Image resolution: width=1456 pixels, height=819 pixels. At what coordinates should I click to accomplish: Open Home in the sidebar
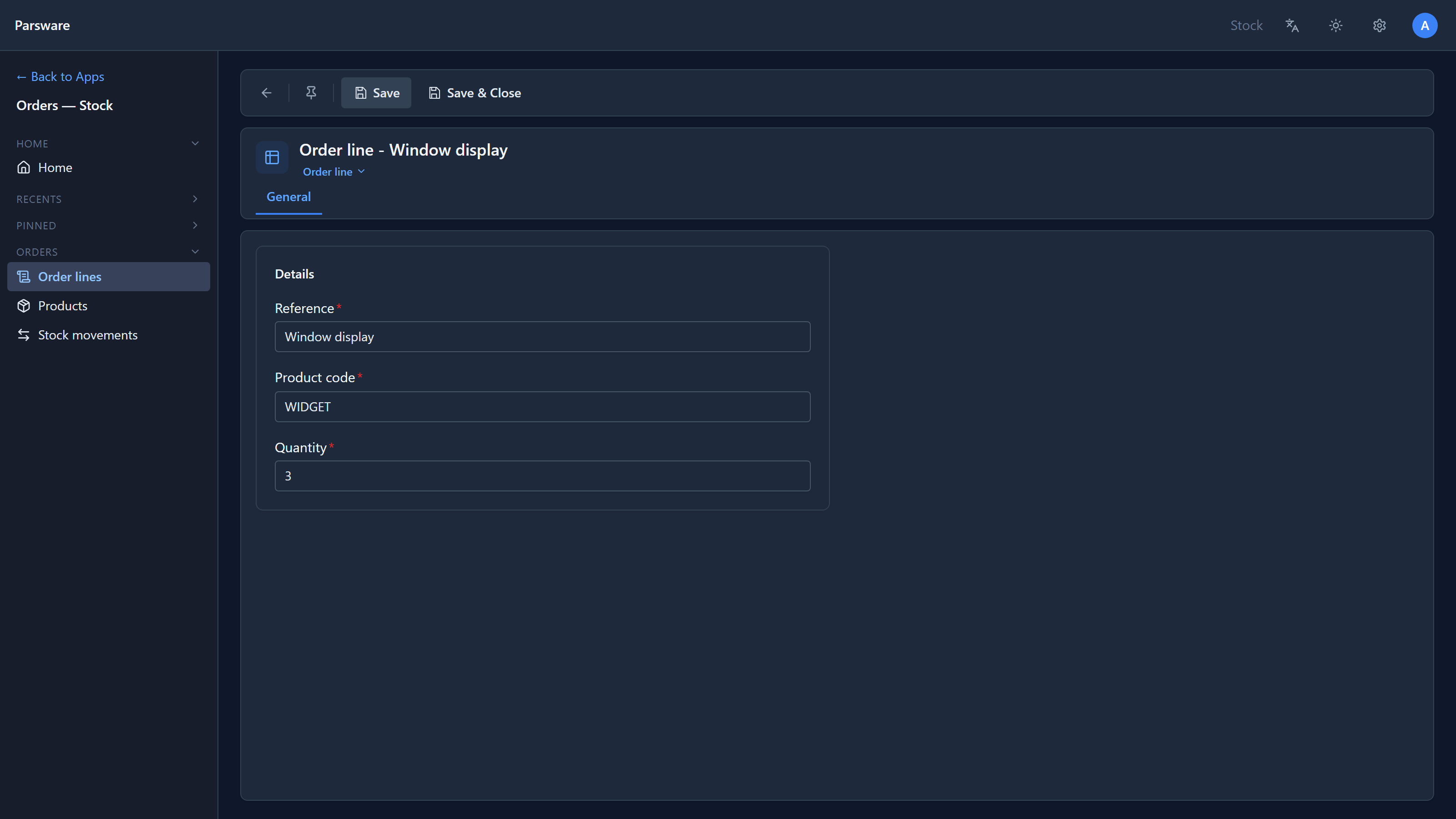tap(109, 167)
